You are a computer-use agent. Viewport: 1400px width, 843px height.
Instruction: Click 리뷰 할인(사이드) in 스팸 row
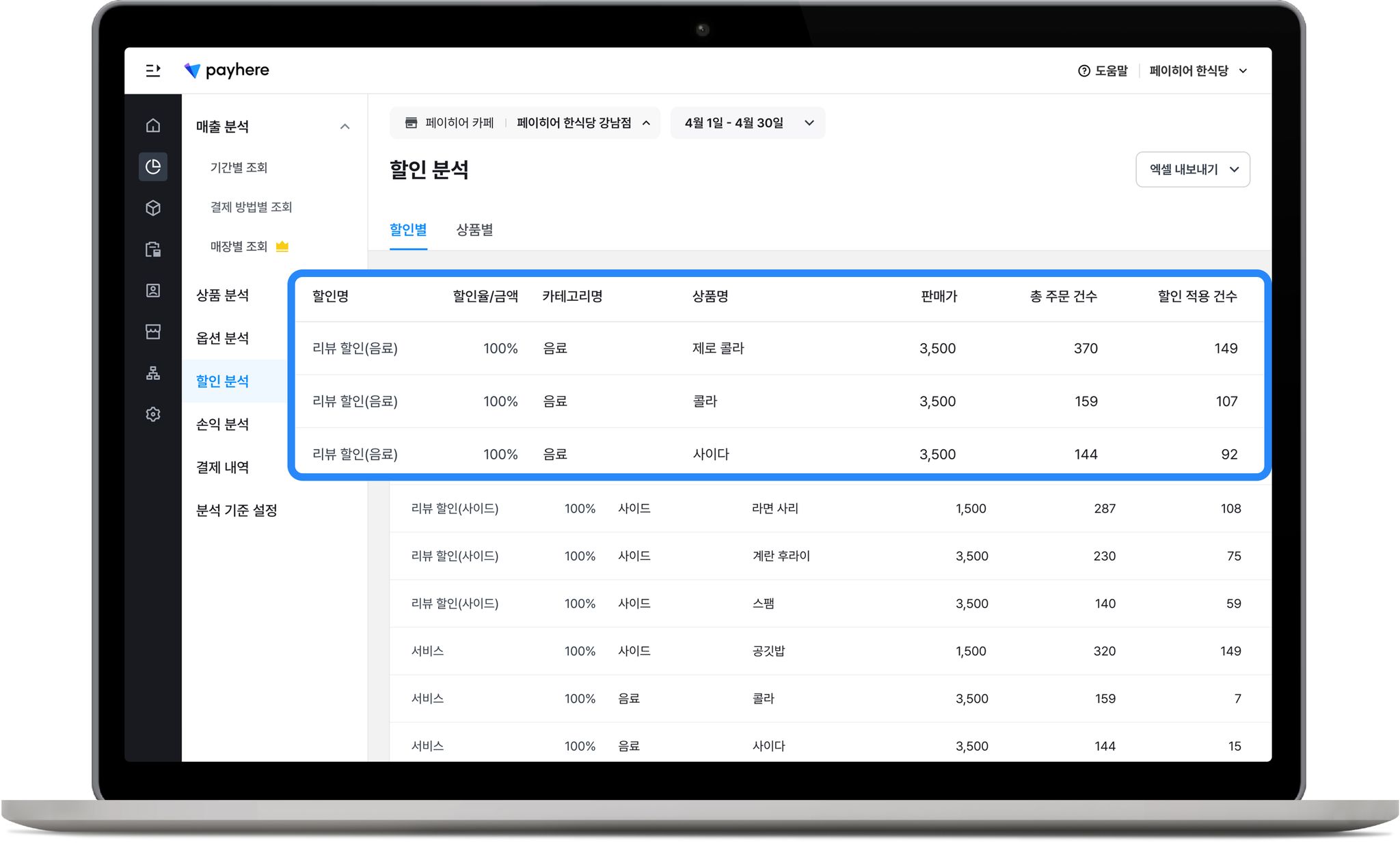coord(455,604)
